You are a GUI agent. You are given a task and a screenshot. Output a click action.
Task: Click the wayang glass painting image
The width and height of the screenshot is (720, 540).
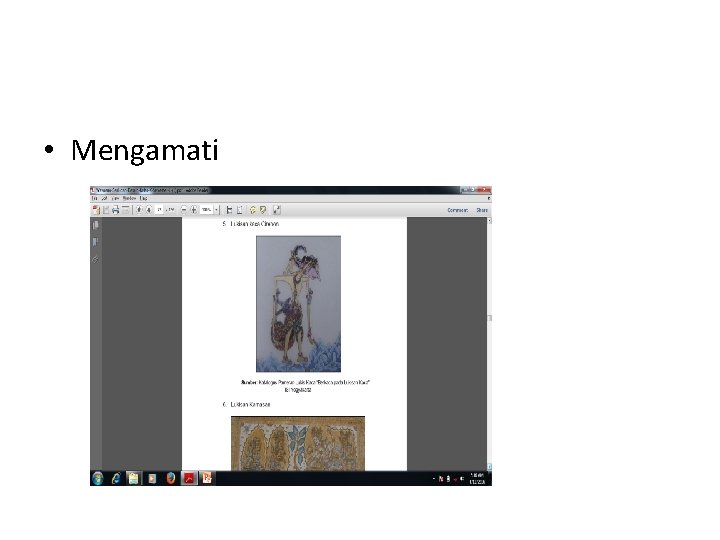(298, 304)
